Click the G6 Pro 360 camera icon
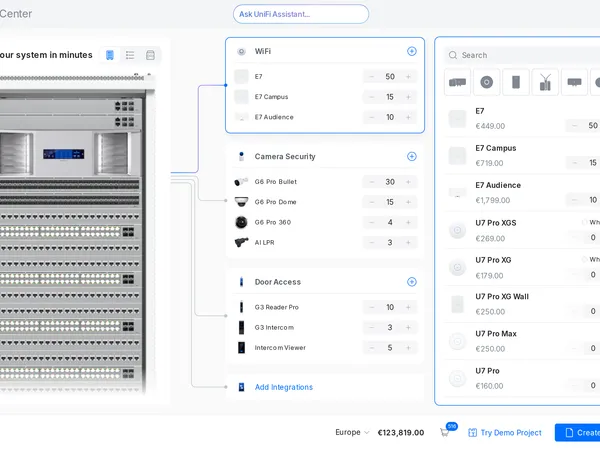Image resolution: width=600 pixels, height=450 pixels. [241, 222]
